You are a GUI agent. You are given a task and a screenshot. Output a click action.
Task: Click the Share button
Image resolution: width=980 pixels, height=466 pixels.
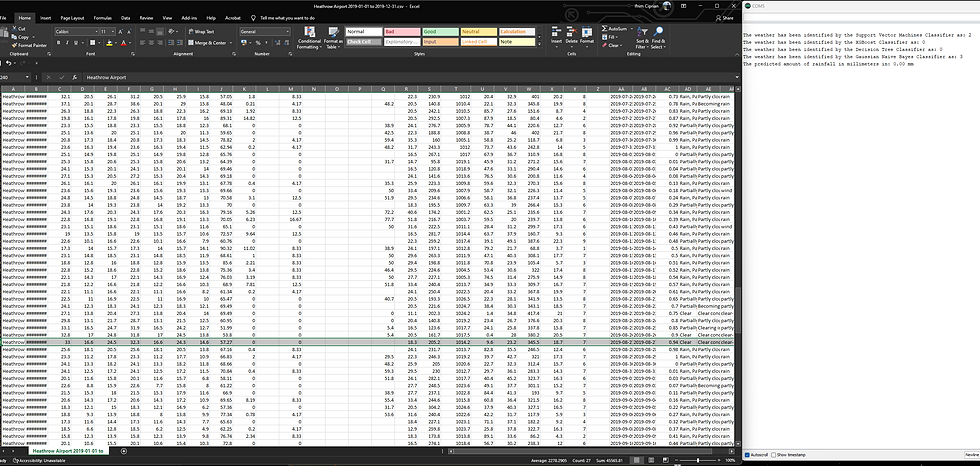point(725,18)
